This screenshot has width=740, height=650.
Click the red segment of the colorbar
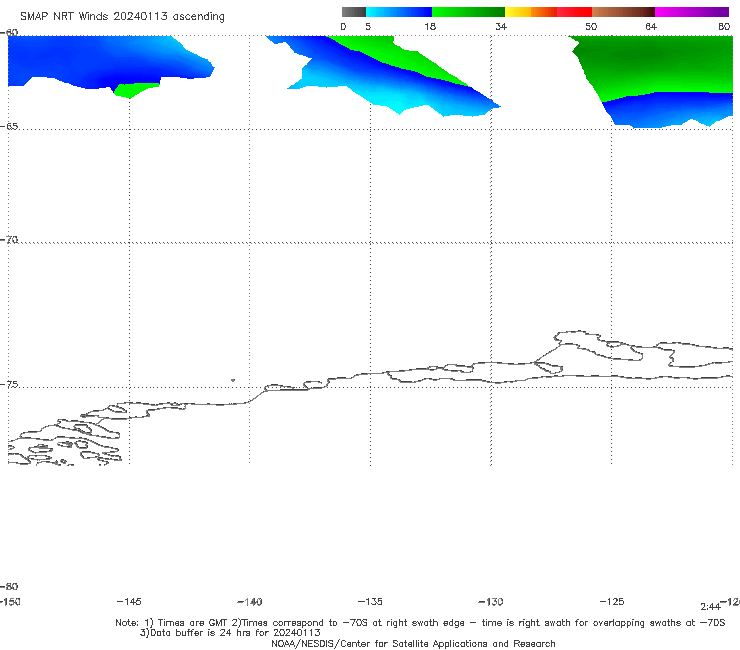(574, 12)
